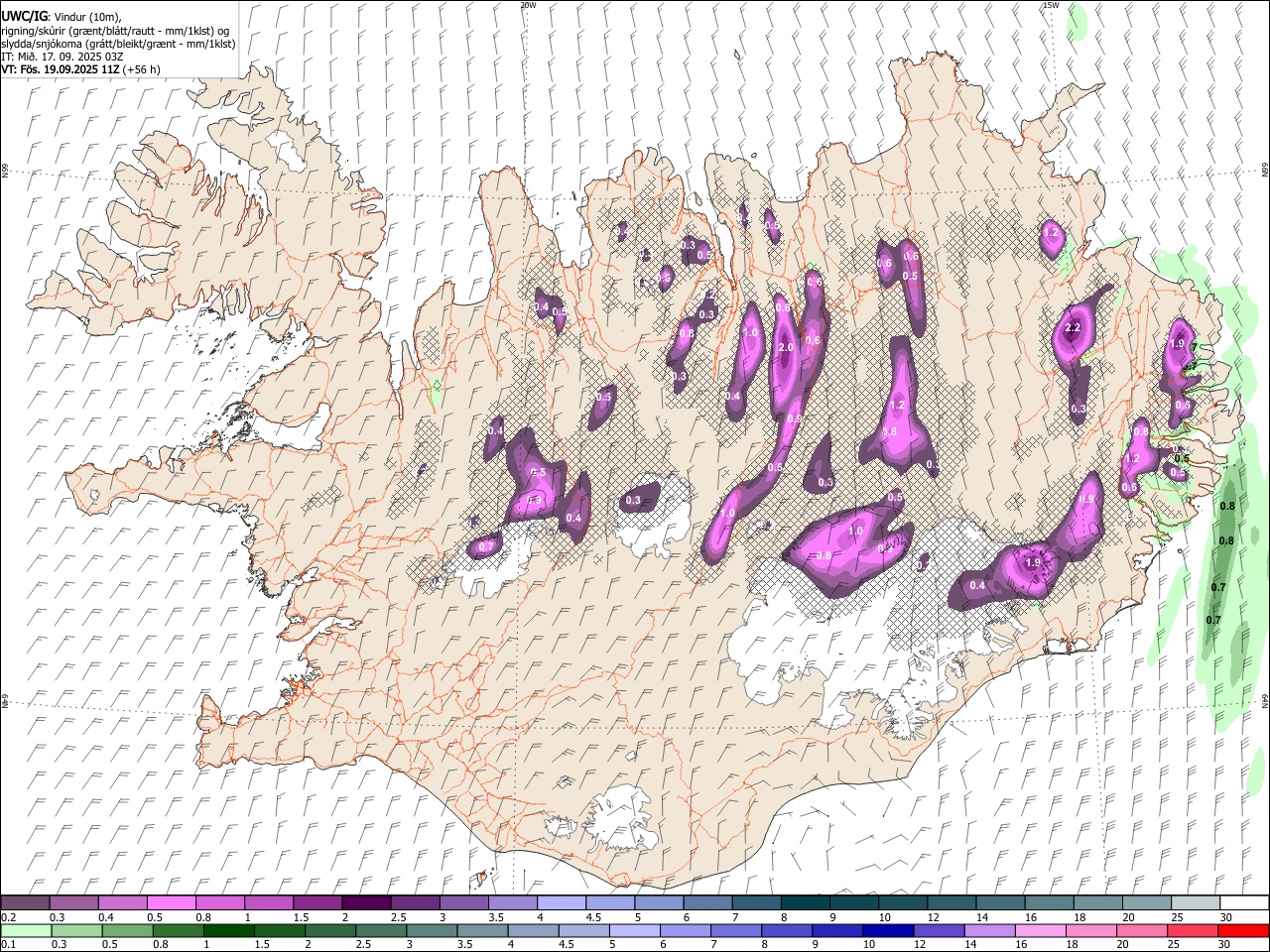Select the 'VT: Fös. 19.09.2025 11Z' line
Viewport: 1270px width, 952px height.
point(61,69)
